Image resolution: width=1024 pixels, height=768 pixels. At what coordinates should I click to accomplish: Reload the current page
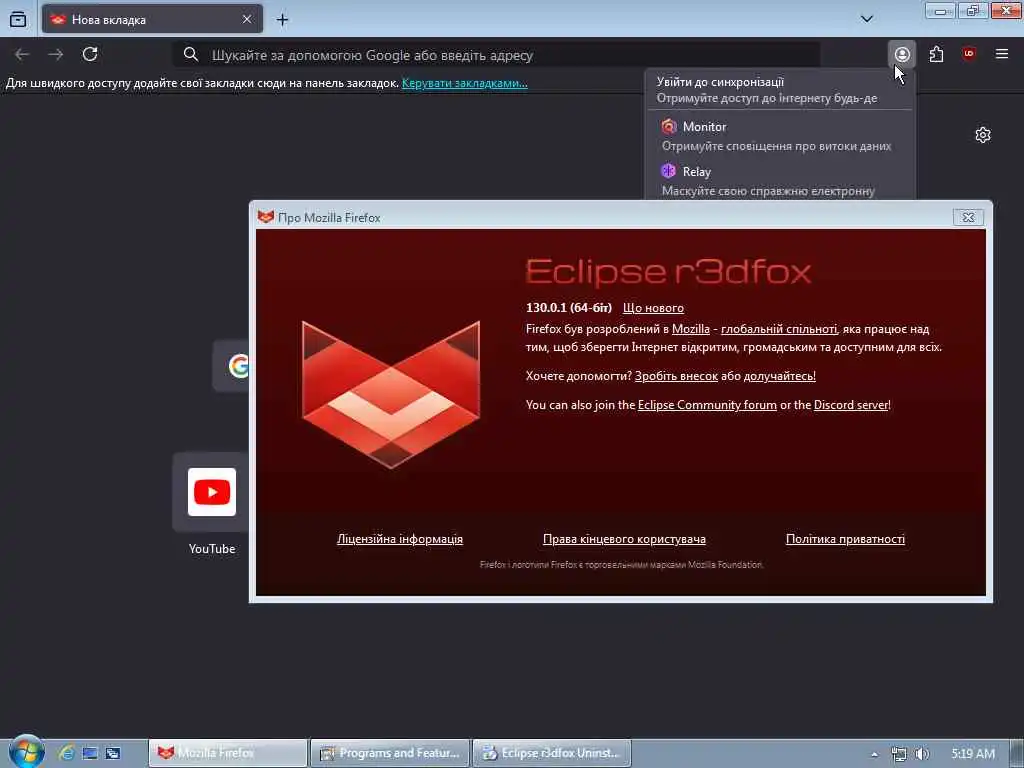(90, 54)
